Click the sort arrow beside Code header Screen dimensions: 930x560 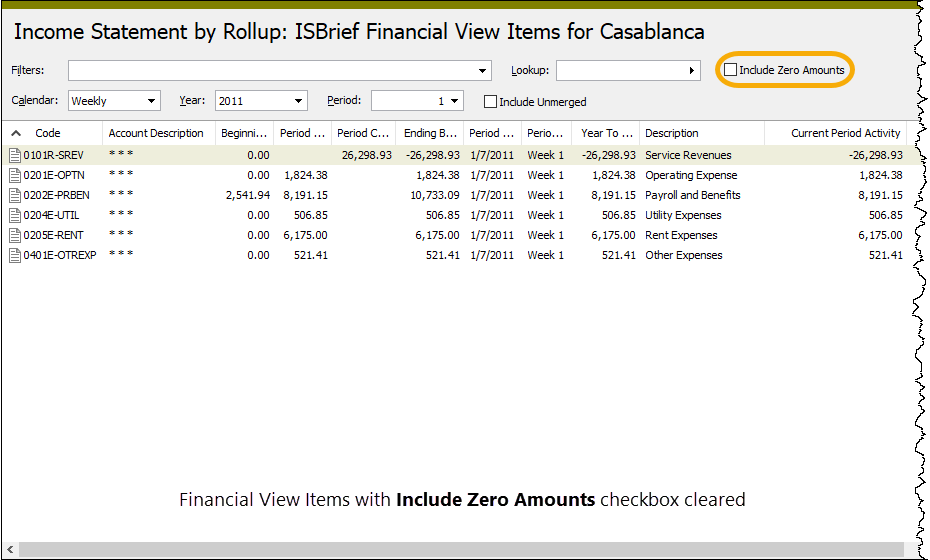click(16, 133)
